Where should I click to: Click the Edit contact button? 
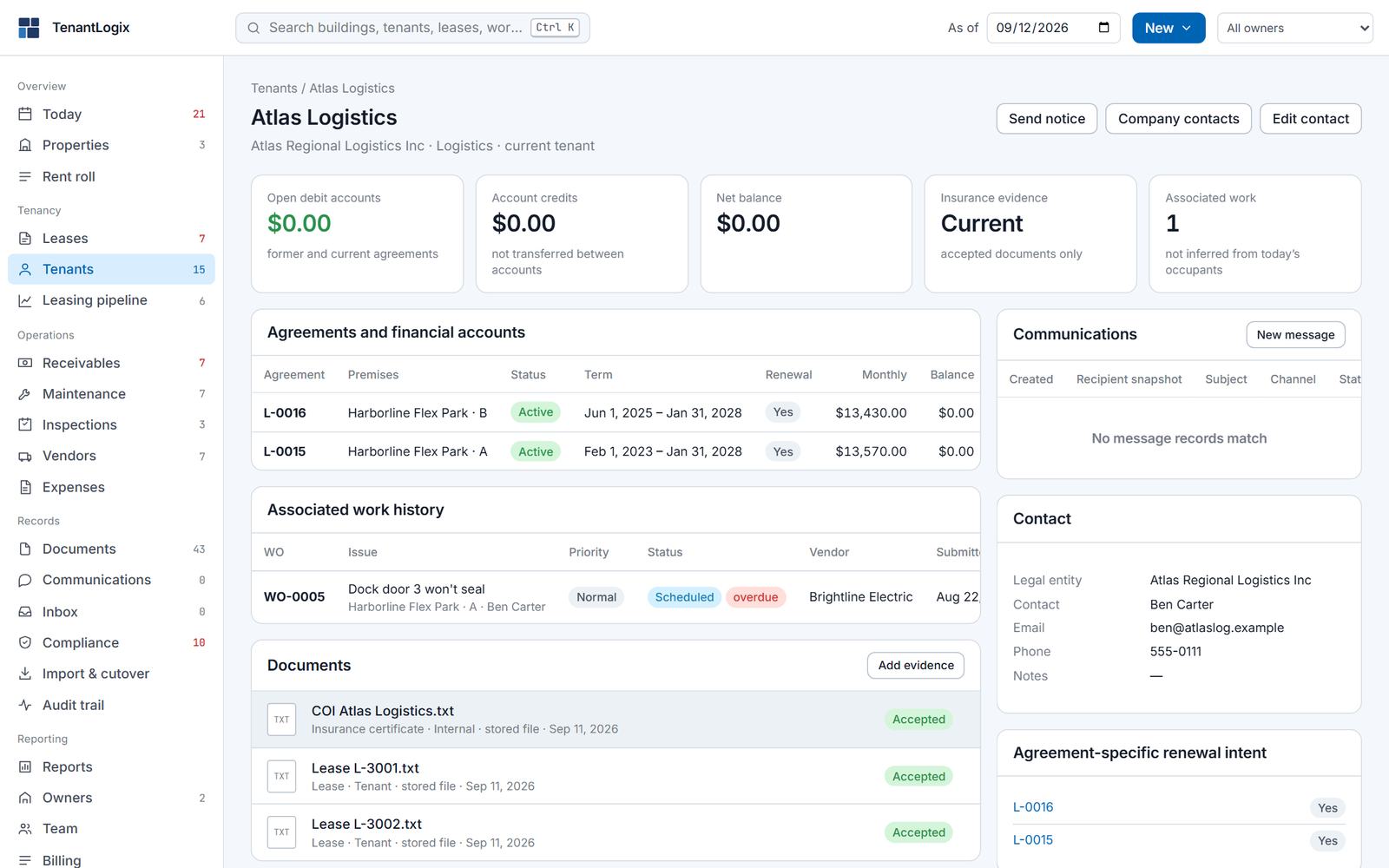[x=1311, y=119]
